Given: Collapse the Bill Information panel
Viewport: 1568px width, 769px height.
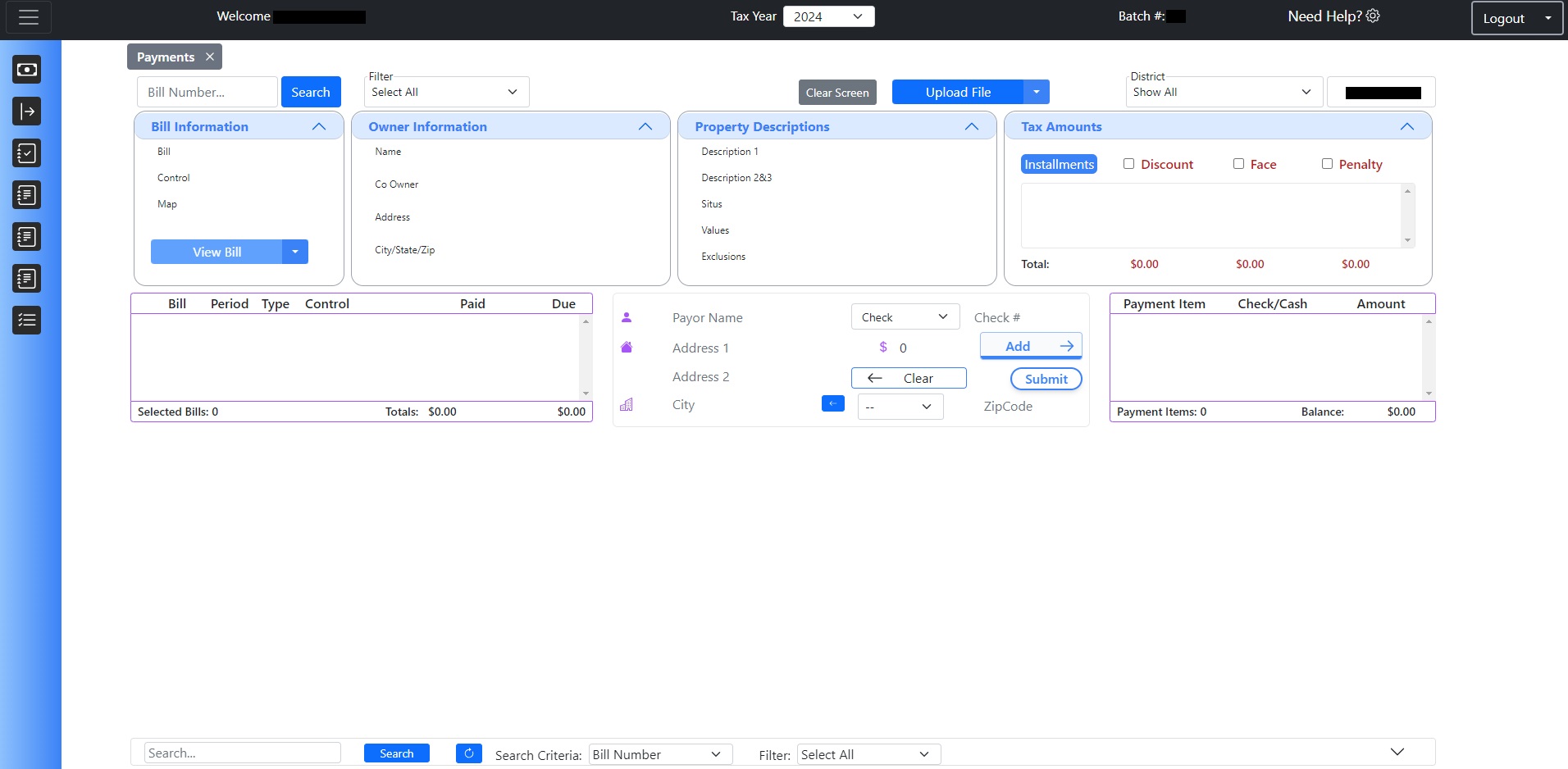Looking at the screenshot, I should pos(319,126).
